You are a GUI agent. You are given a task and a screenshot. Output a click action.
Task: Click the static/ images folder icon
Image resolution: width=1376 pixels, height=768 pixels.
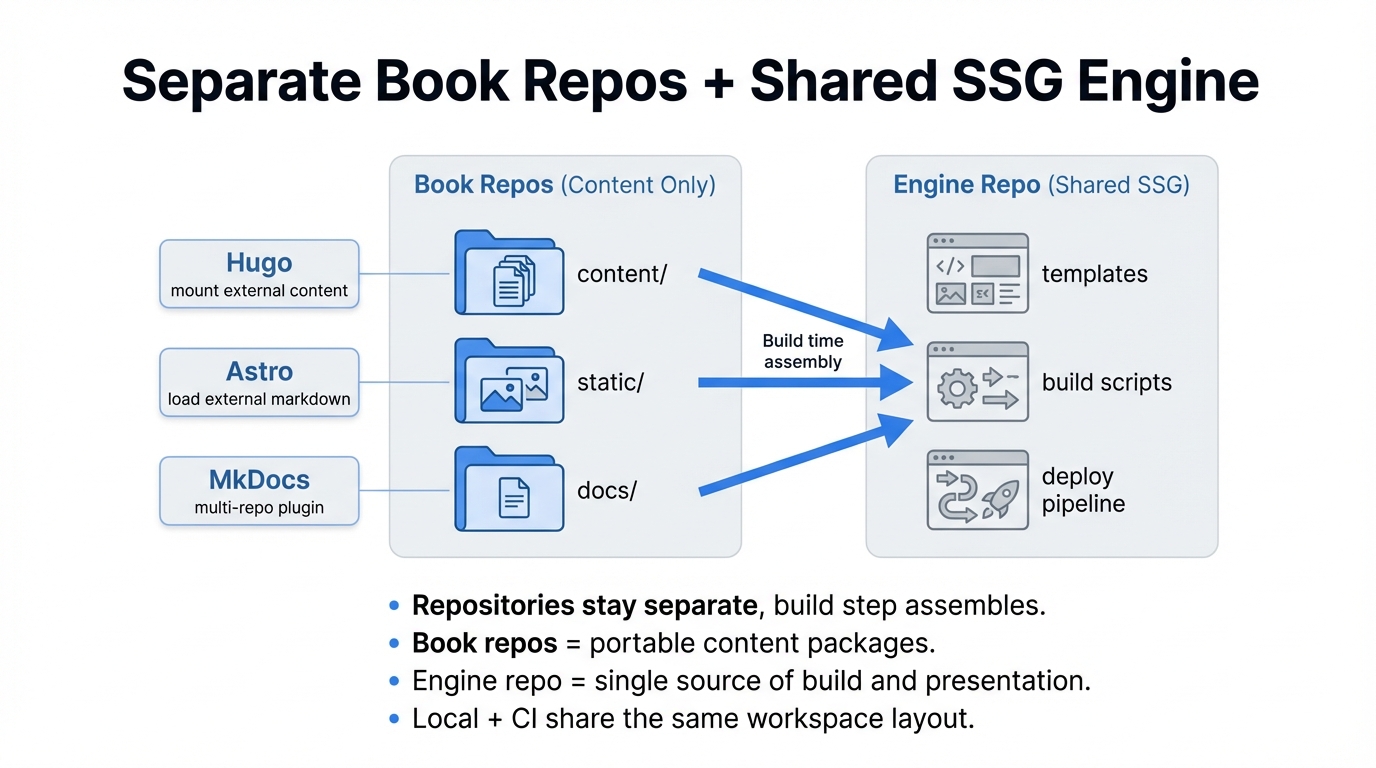(509, 382)
